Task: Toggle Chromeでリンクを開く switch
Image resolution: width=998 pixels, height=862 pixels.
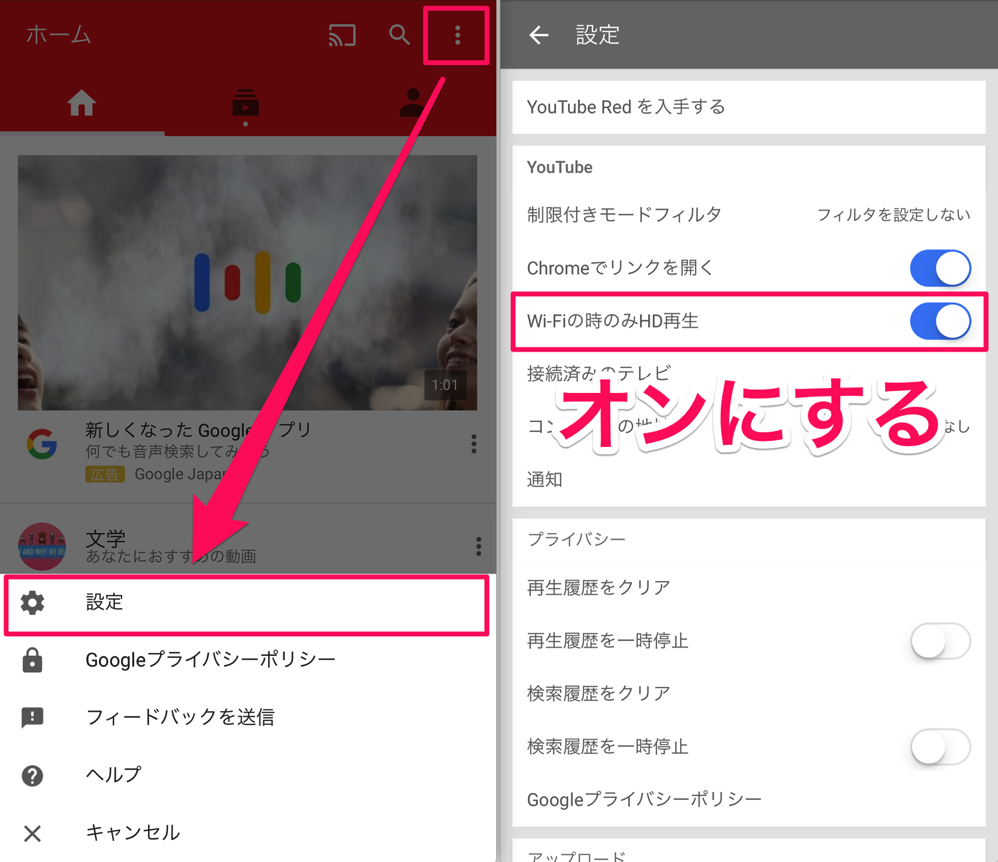Action: point(940,268)
